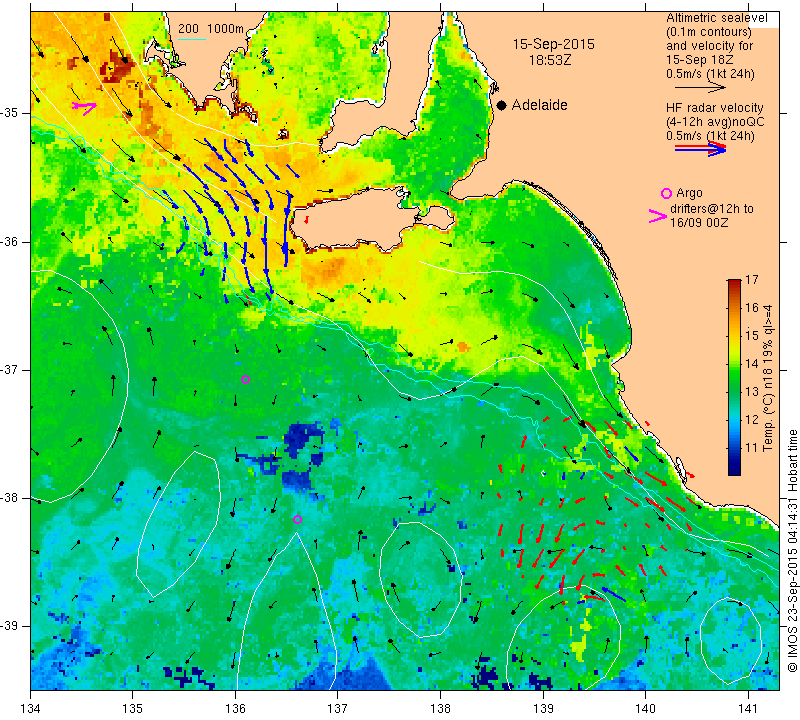The width and height of the screenshot is (800, 720).
Task: Click the dark red warm patch near 134.8°E, 34.6°S
Action: [115, 66]
